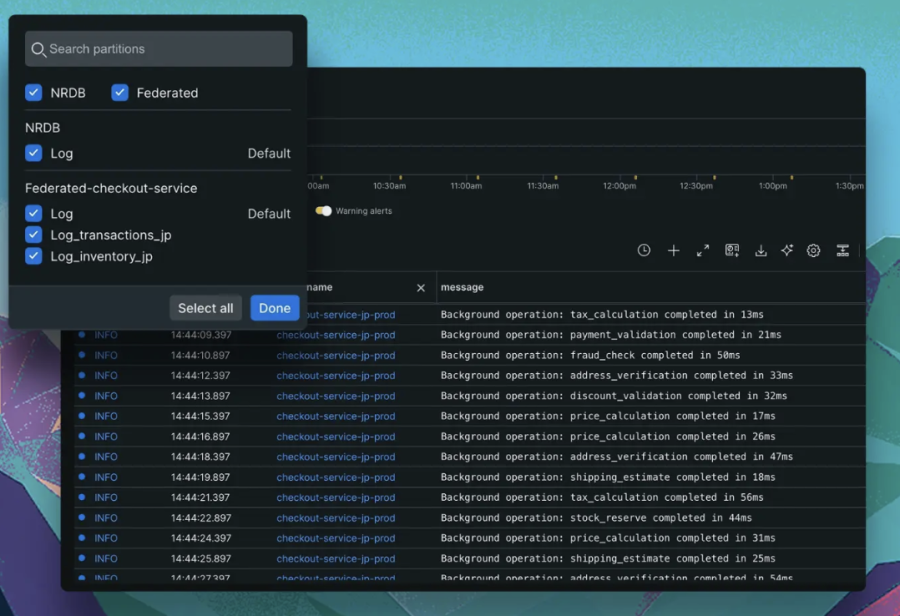Click INFO level in the 14:44:16.897 row
The height and width of the screenshot is (616, 900).
pos(106,437)
